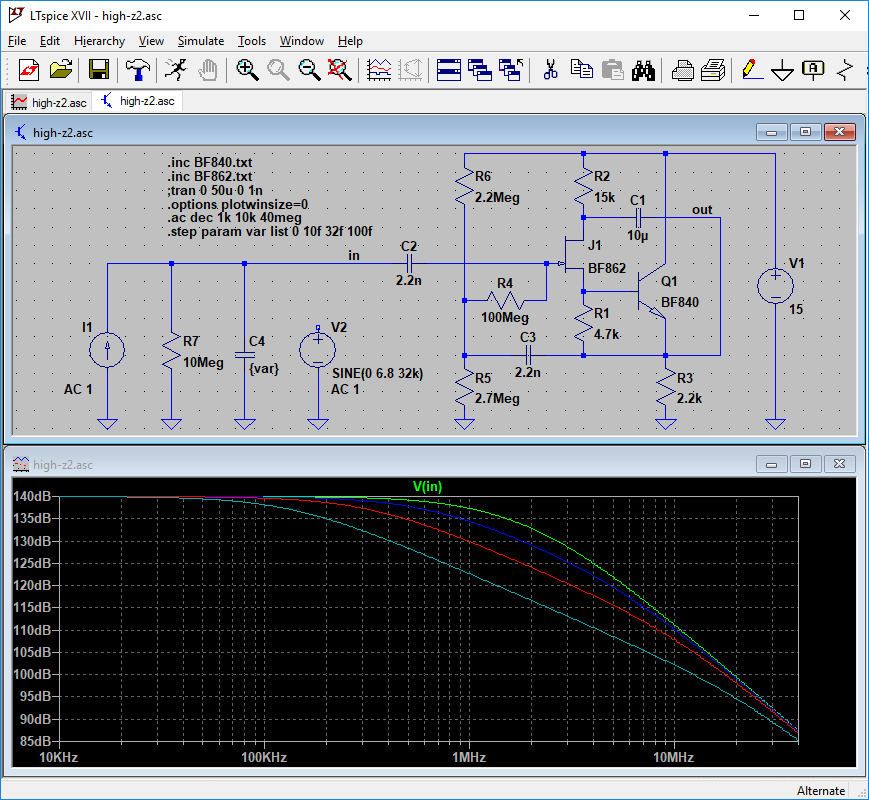Click the V2 voltage source symbol

tap(318, 350)
